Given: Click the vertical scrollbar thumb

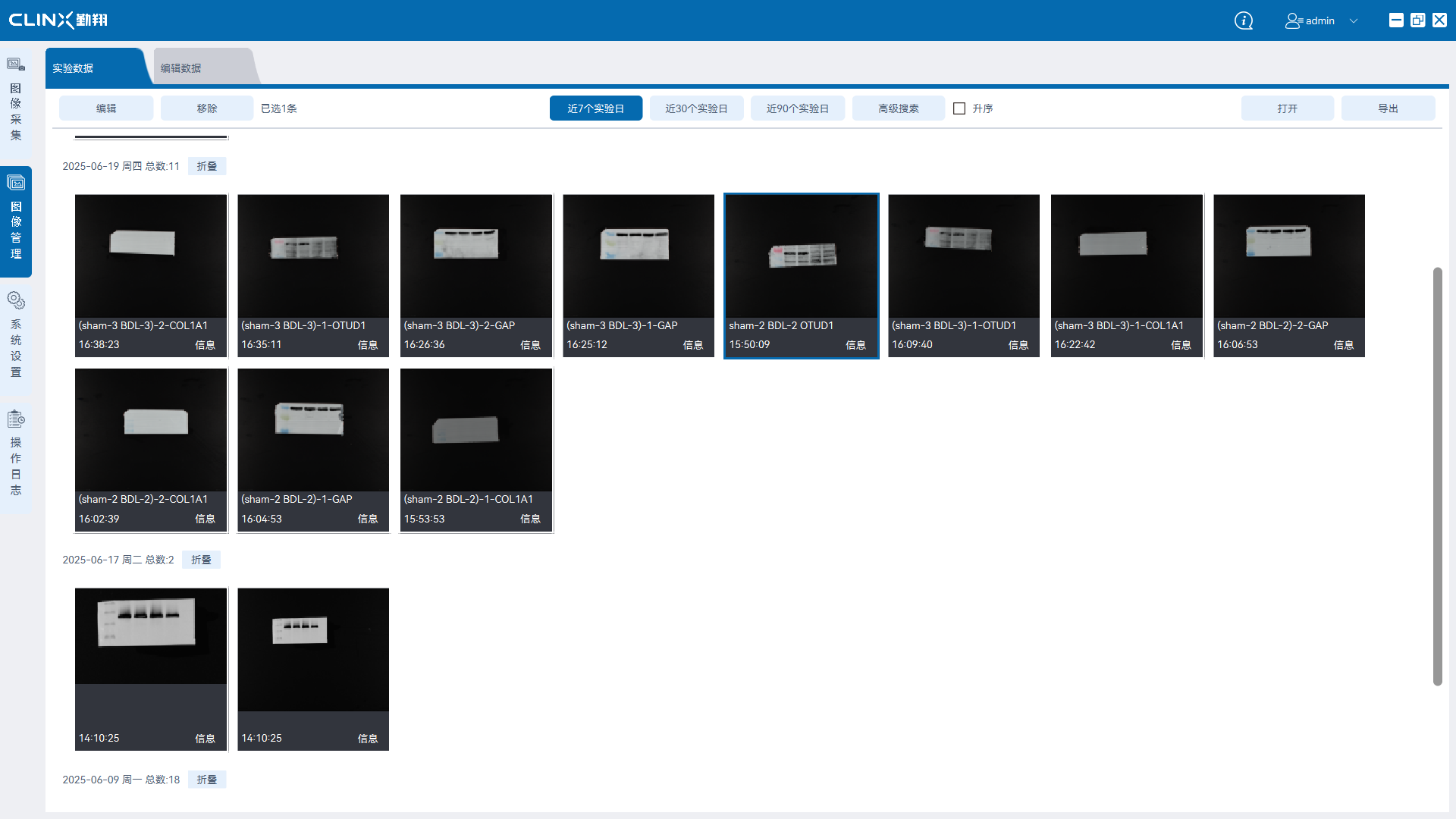Looking at the screenshot, I should pos(1437,475).
